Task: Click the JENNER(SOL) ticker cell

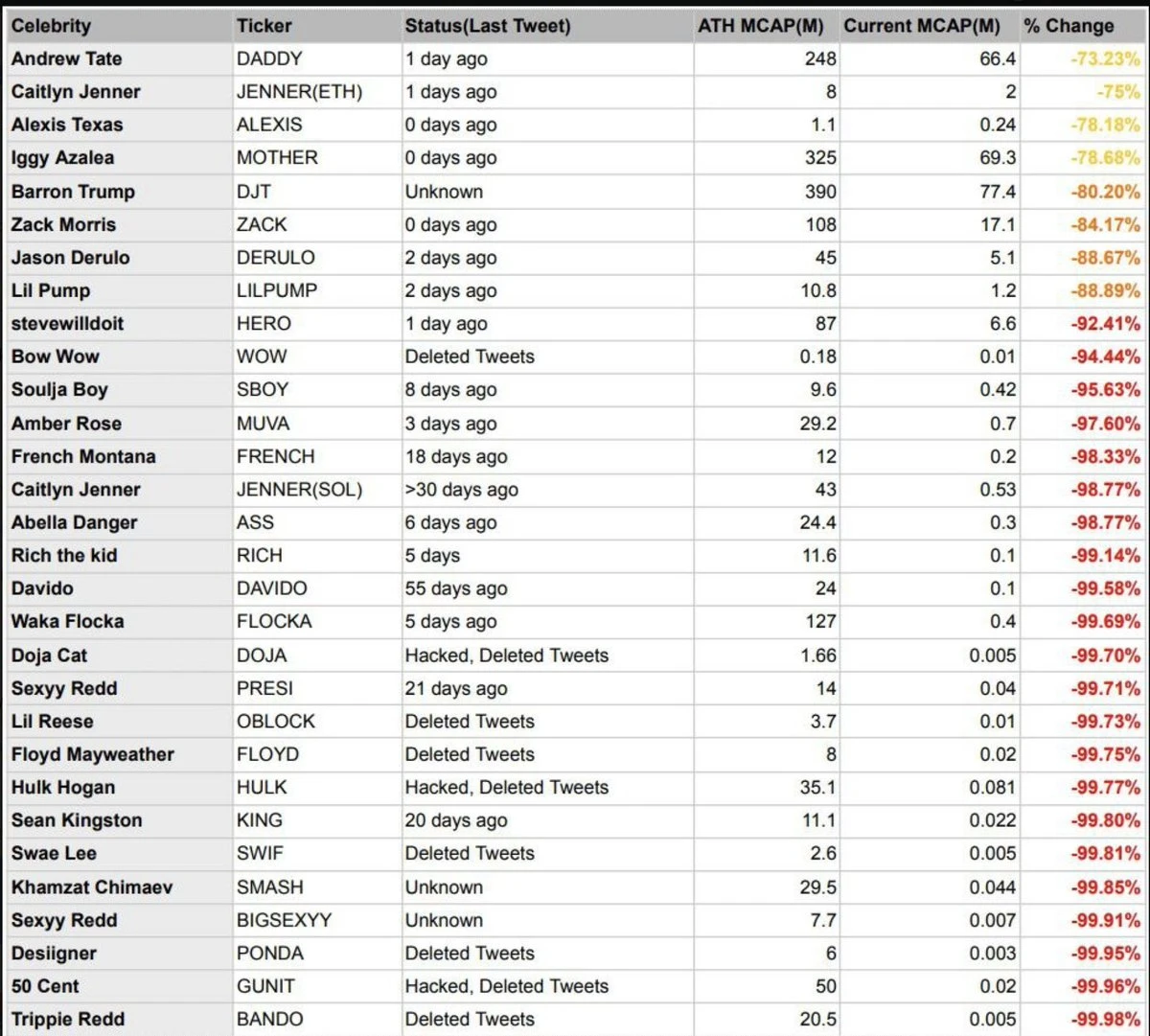Action: pyautogui.click(x=299, y=490)
